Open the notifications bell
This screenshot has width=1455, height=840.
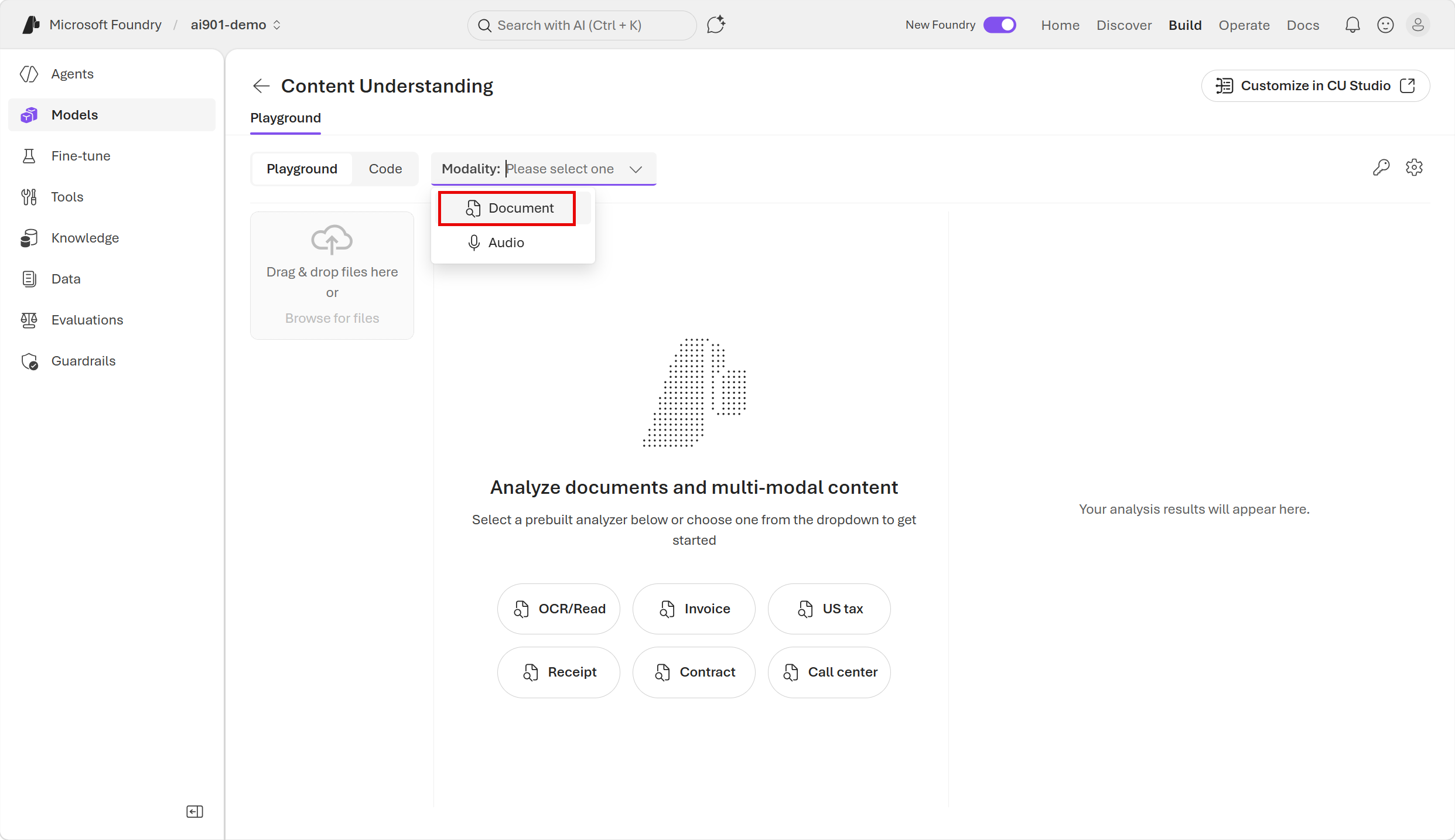click(x=1352, y=25)
